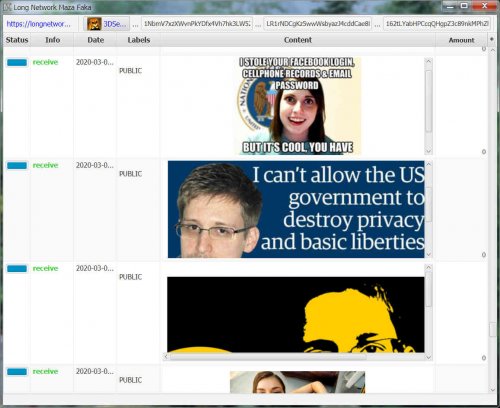Click the 1NbmV7xzXWvn address field
The height and width of the screenshot is (408, 500).
coord(197,24)
